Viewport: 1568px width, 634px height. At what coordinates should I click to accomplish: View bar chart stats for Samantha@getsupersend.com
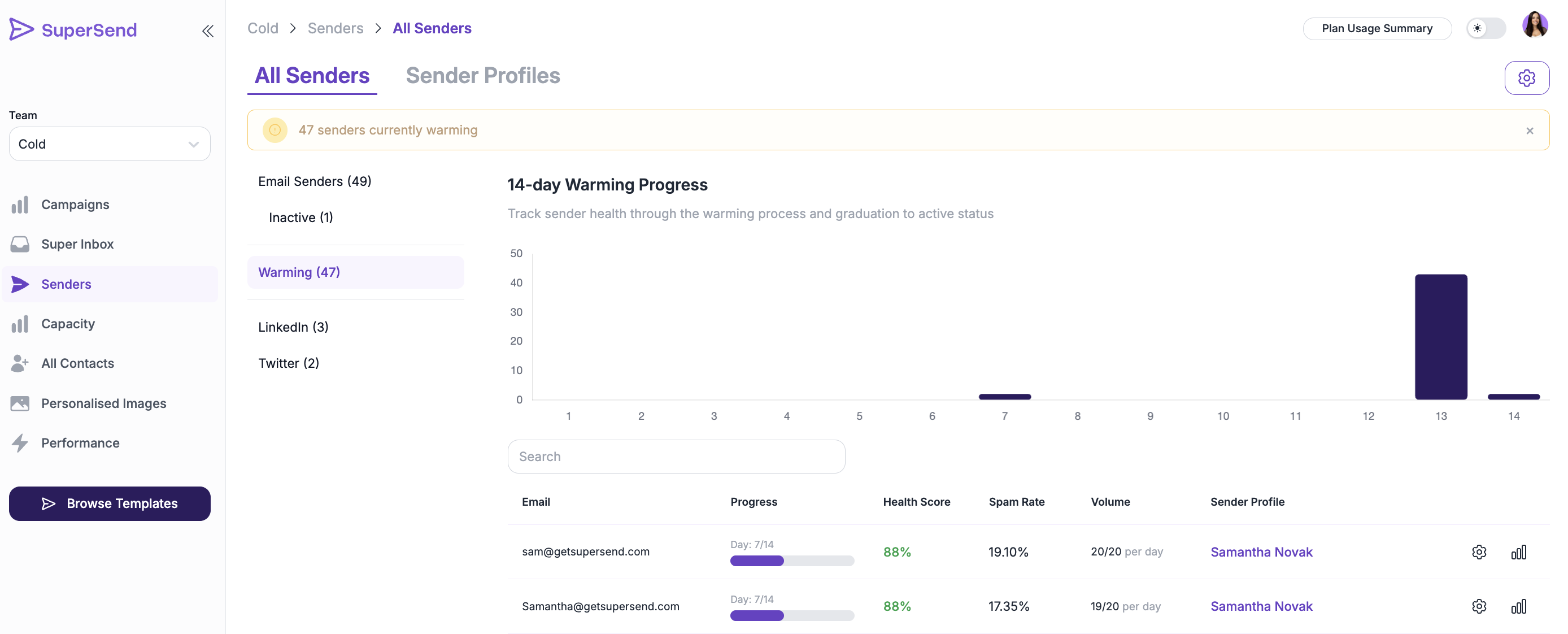tap(1518, 606)
